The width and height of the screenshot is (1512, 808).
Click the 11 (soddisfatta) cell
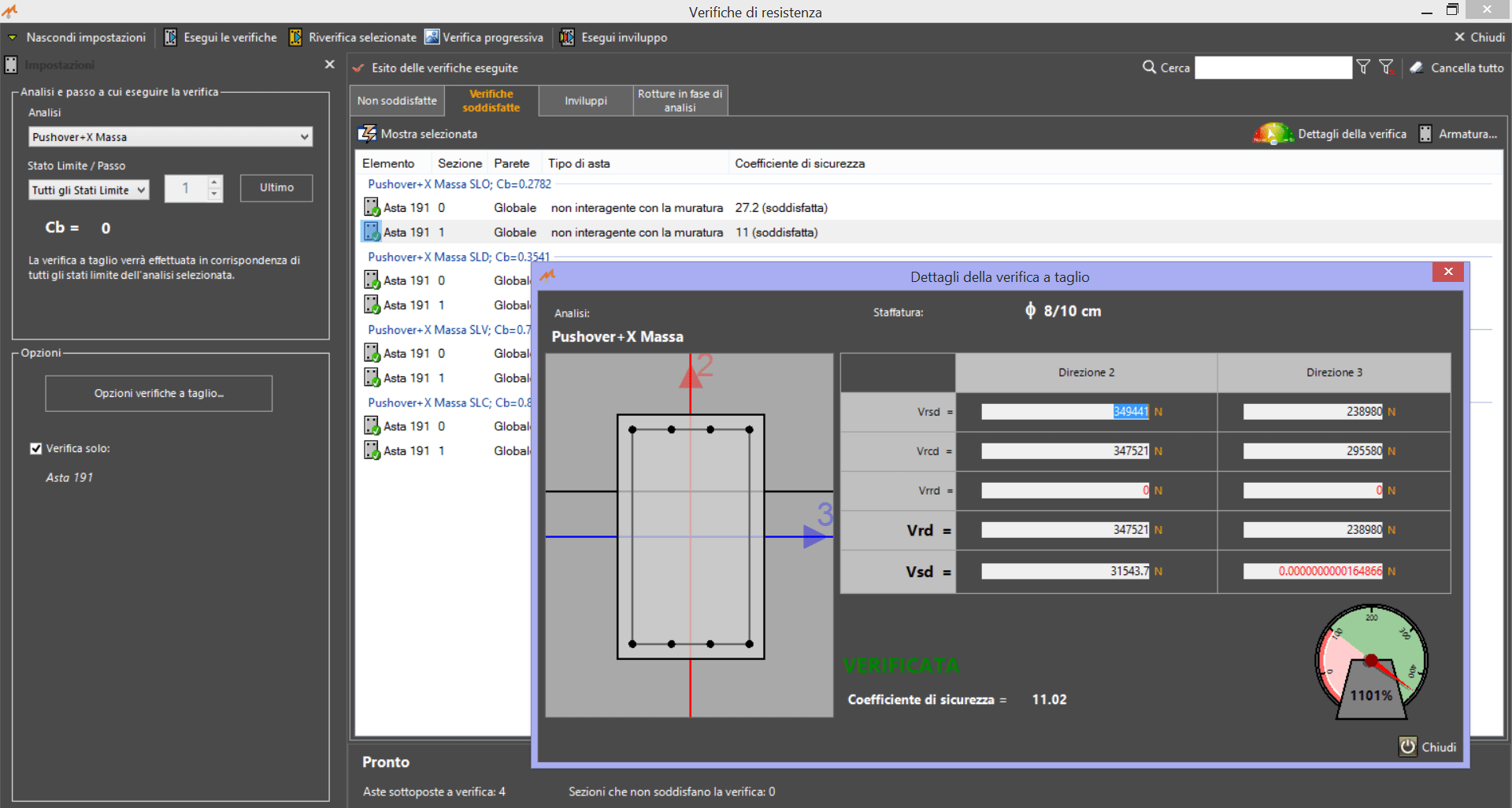776,232
